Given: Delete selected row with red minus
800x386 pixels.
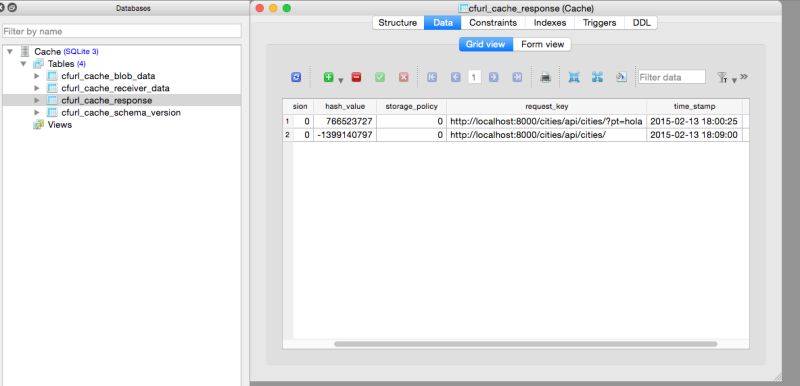Looking at the screenshot, I should 356,77.
